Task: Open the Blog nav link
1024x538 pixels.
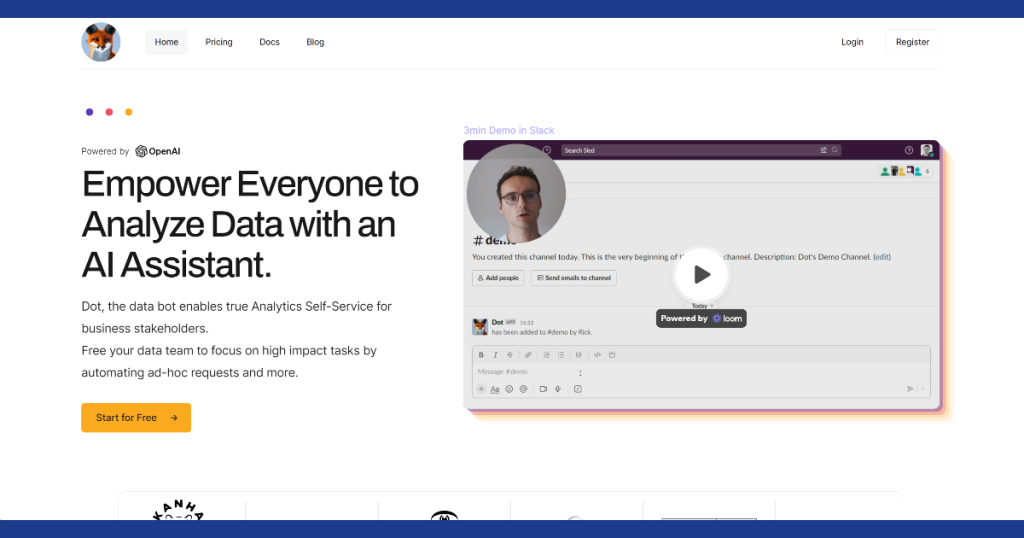Action: pyautogui.click(x=315, y=42)
